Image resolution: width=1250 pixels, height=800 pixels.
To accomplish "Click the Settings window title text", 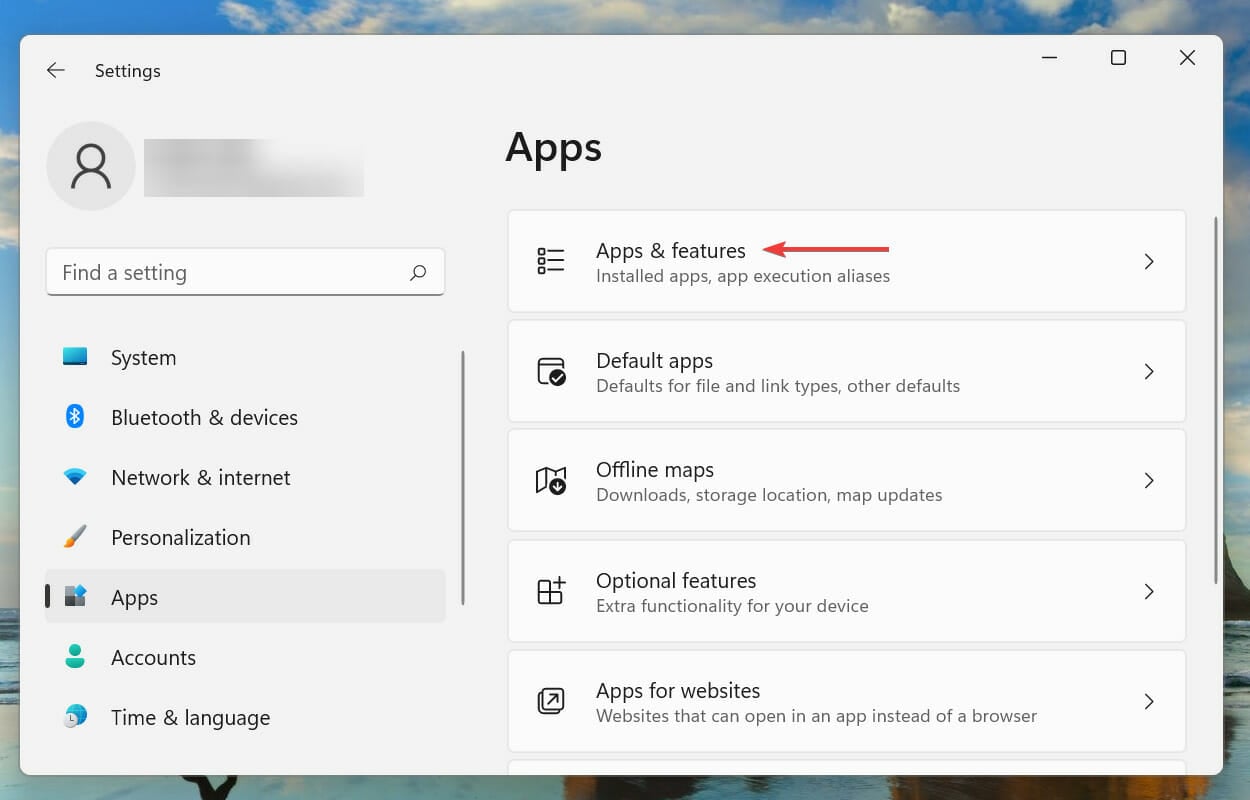I will tap(127, 71).
